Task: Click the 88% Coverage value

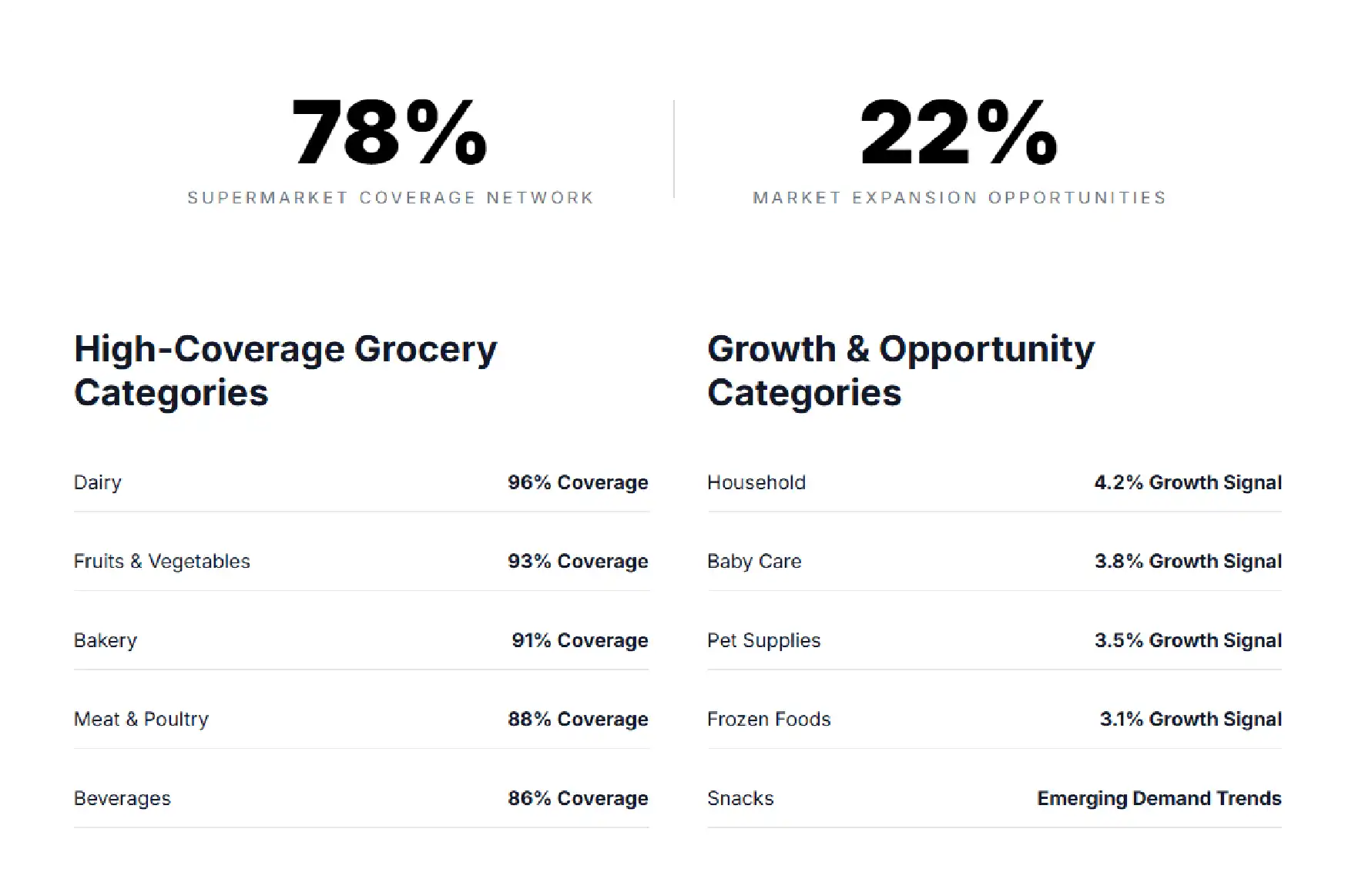Action: pyautogui.click(x=578, y=719)
